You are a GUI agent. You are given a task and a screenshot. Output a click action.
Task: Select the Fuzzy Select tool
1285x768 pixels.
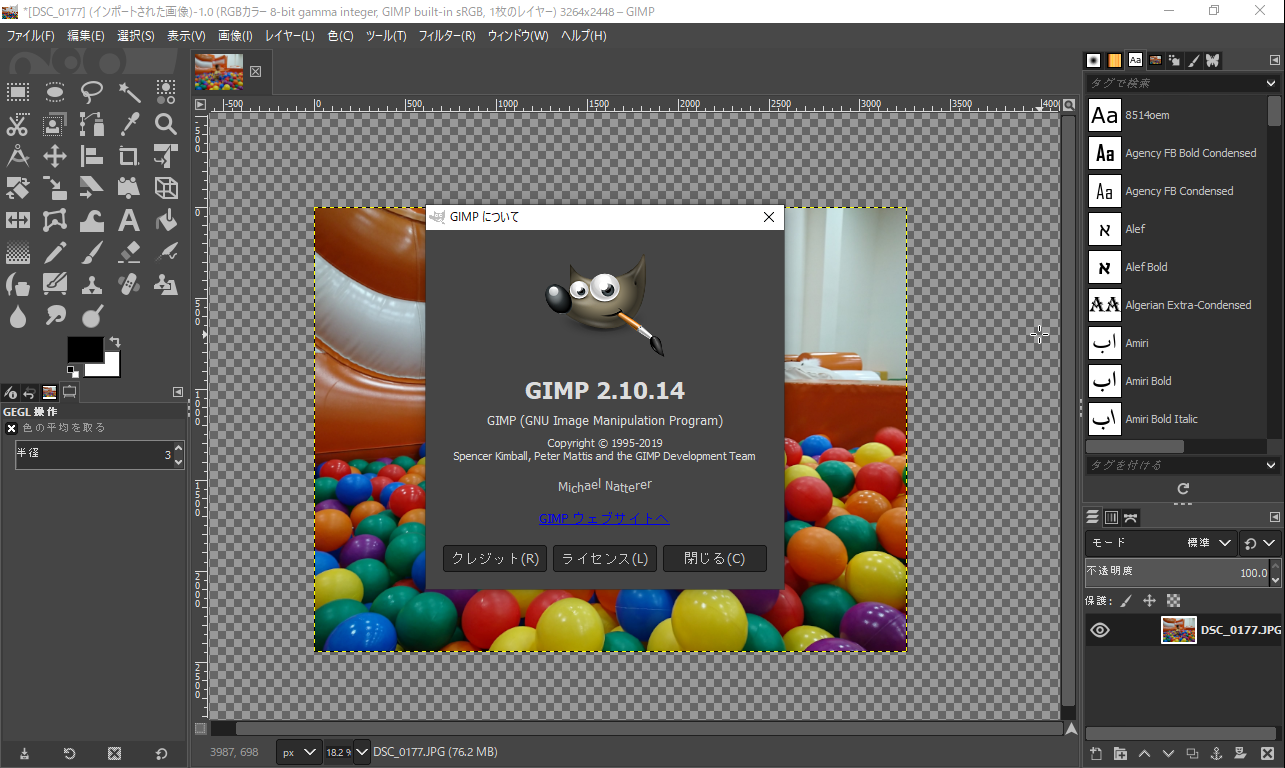pos(128,92)
